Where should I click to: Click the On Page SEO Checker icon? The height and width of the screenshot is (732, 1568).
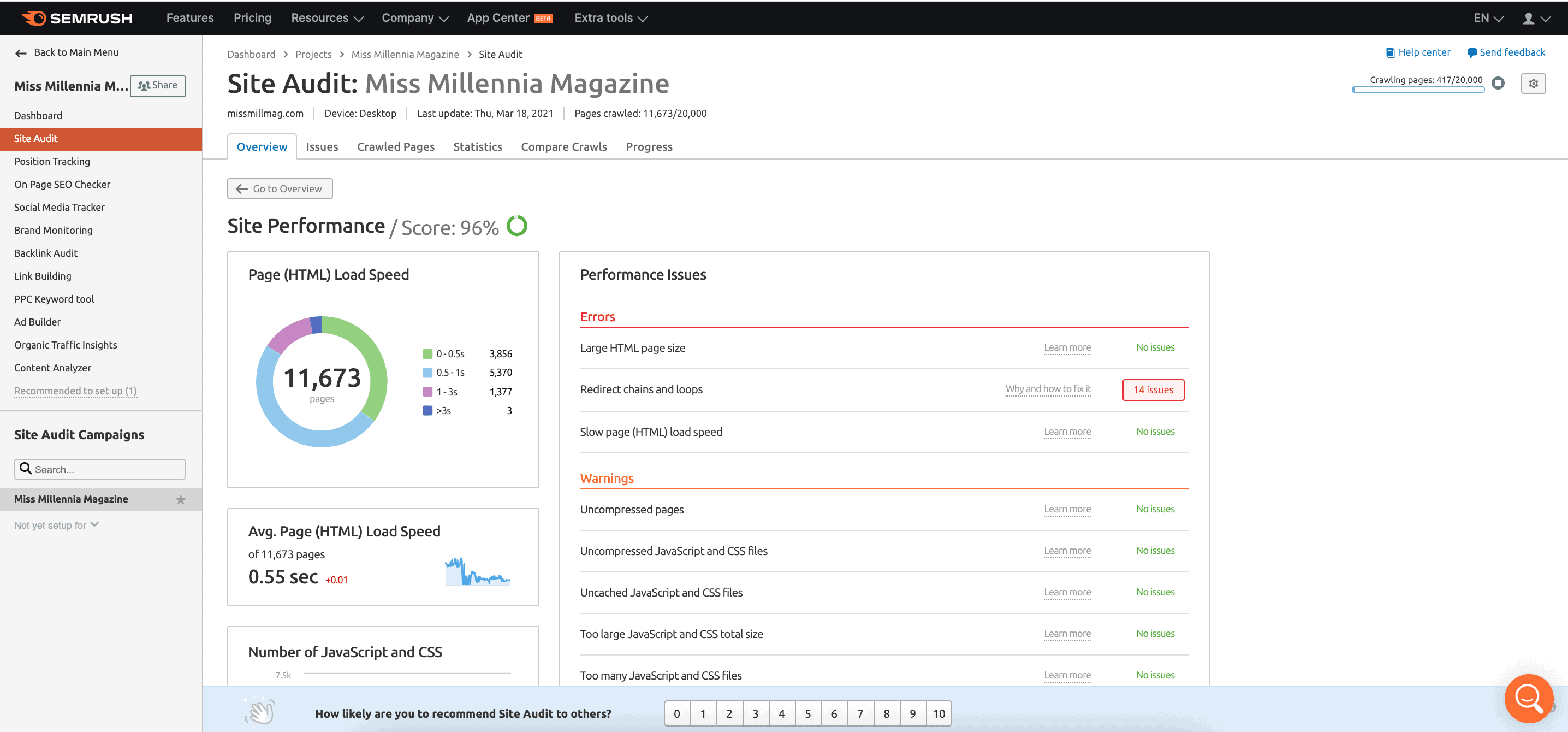(x=62, y=184)
